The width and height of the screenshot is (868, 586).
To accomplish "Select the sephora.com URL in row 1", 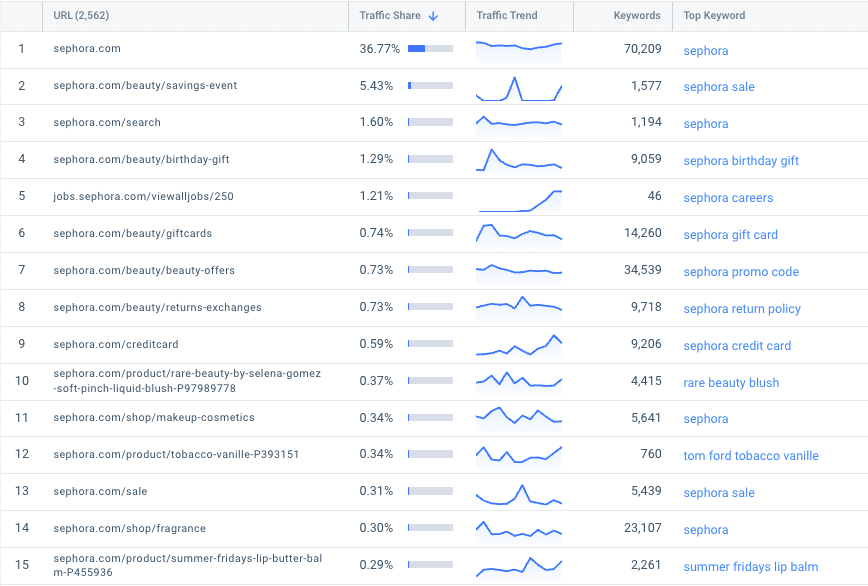I will tap(87, 48).
